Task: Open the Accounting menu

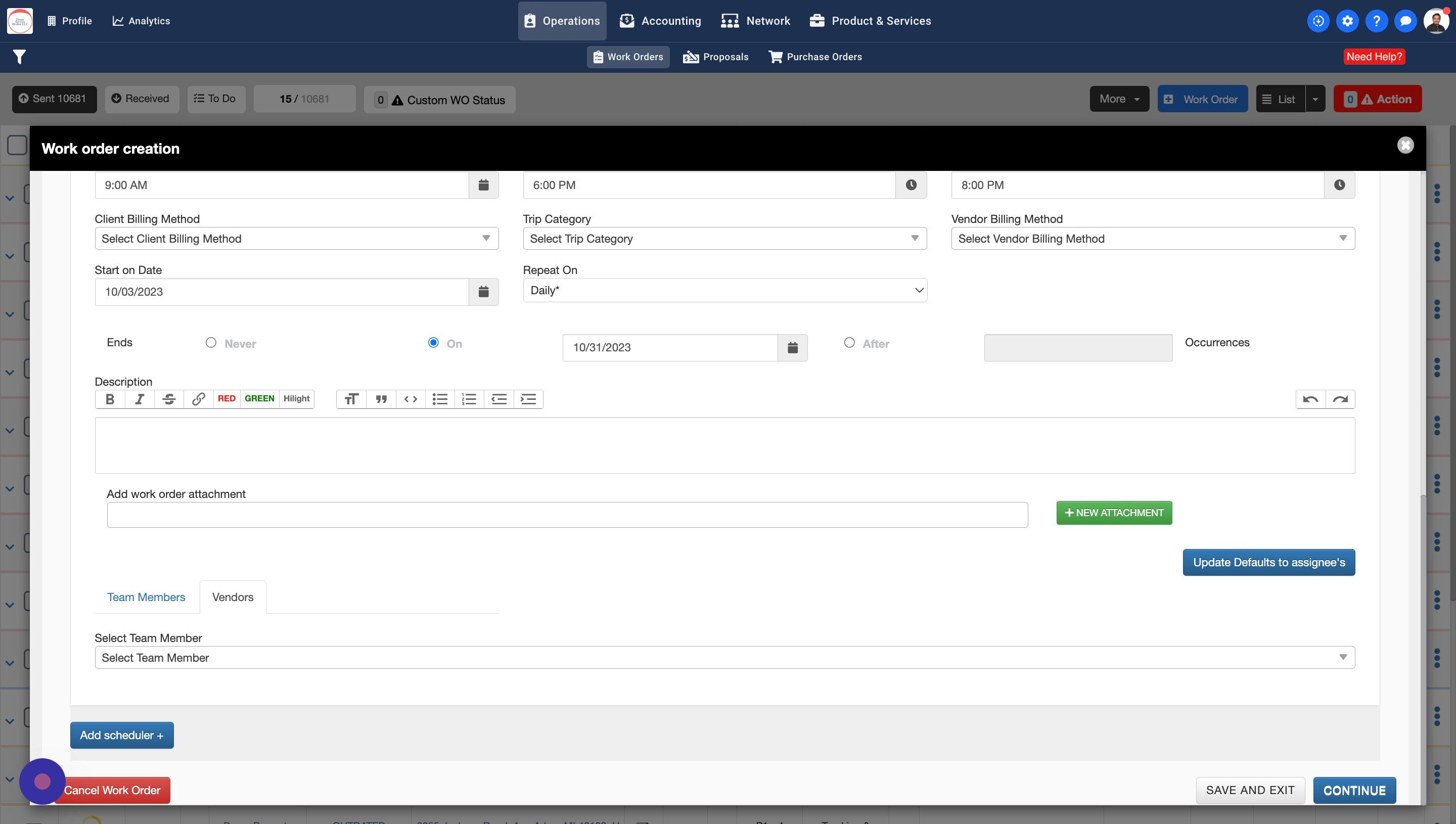Action: click(660, 21)
